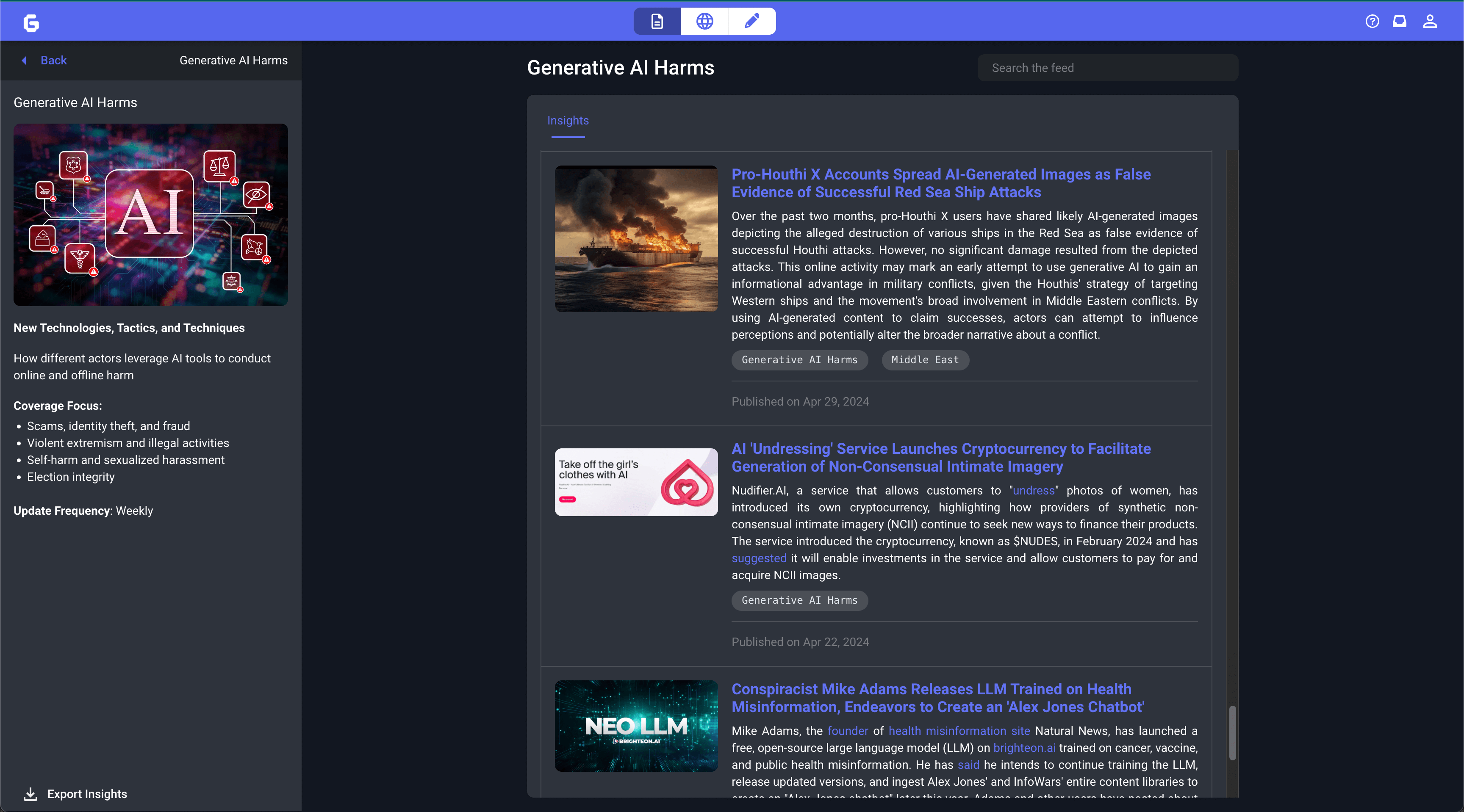
Task: Click 'Published on Apr 22, 2024' text
Action: 800,642
